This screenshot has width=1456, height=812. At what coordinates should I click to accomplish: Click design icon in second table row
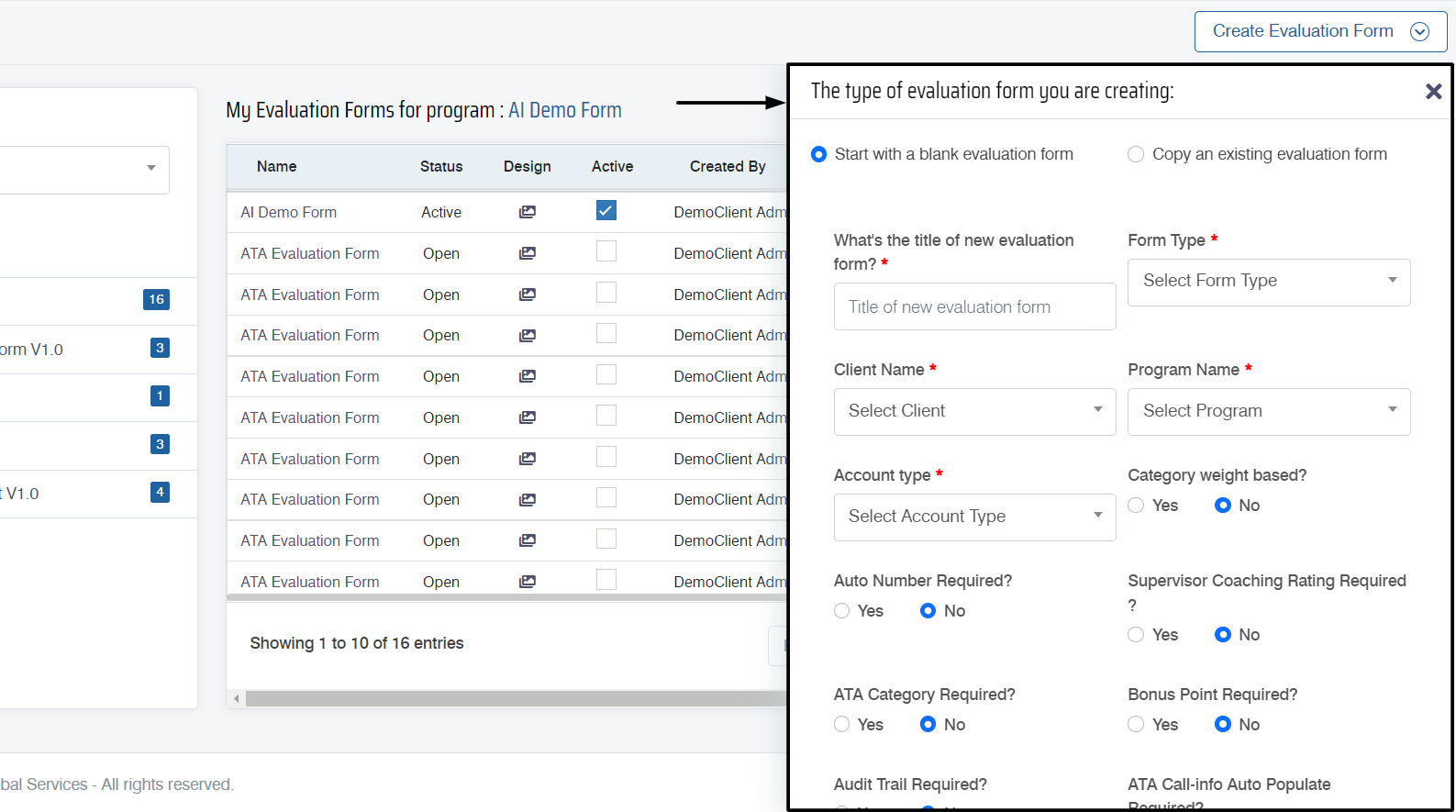(527, 253)
